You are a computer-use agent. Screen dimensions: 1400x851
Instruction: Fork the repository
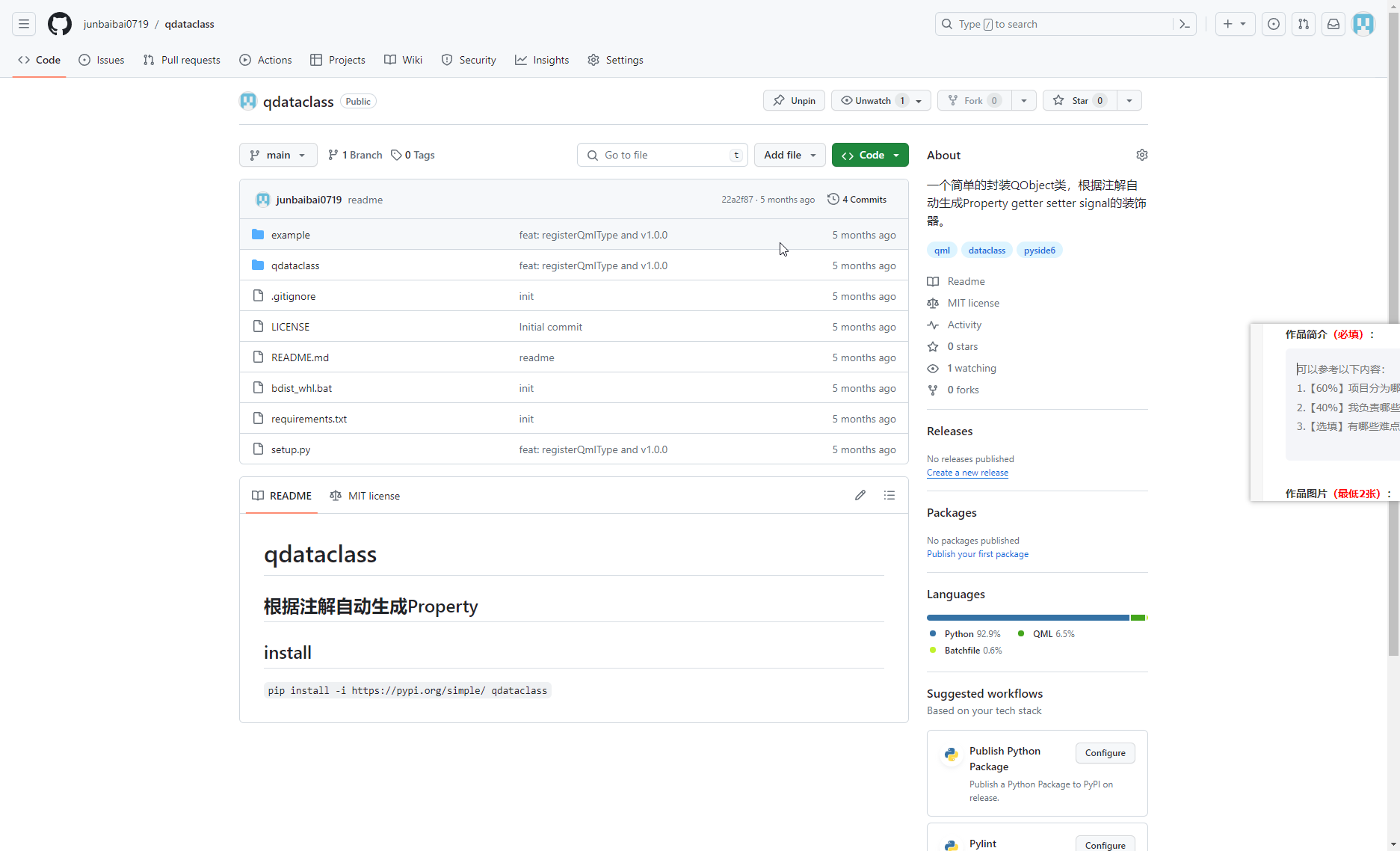(975, 100)
